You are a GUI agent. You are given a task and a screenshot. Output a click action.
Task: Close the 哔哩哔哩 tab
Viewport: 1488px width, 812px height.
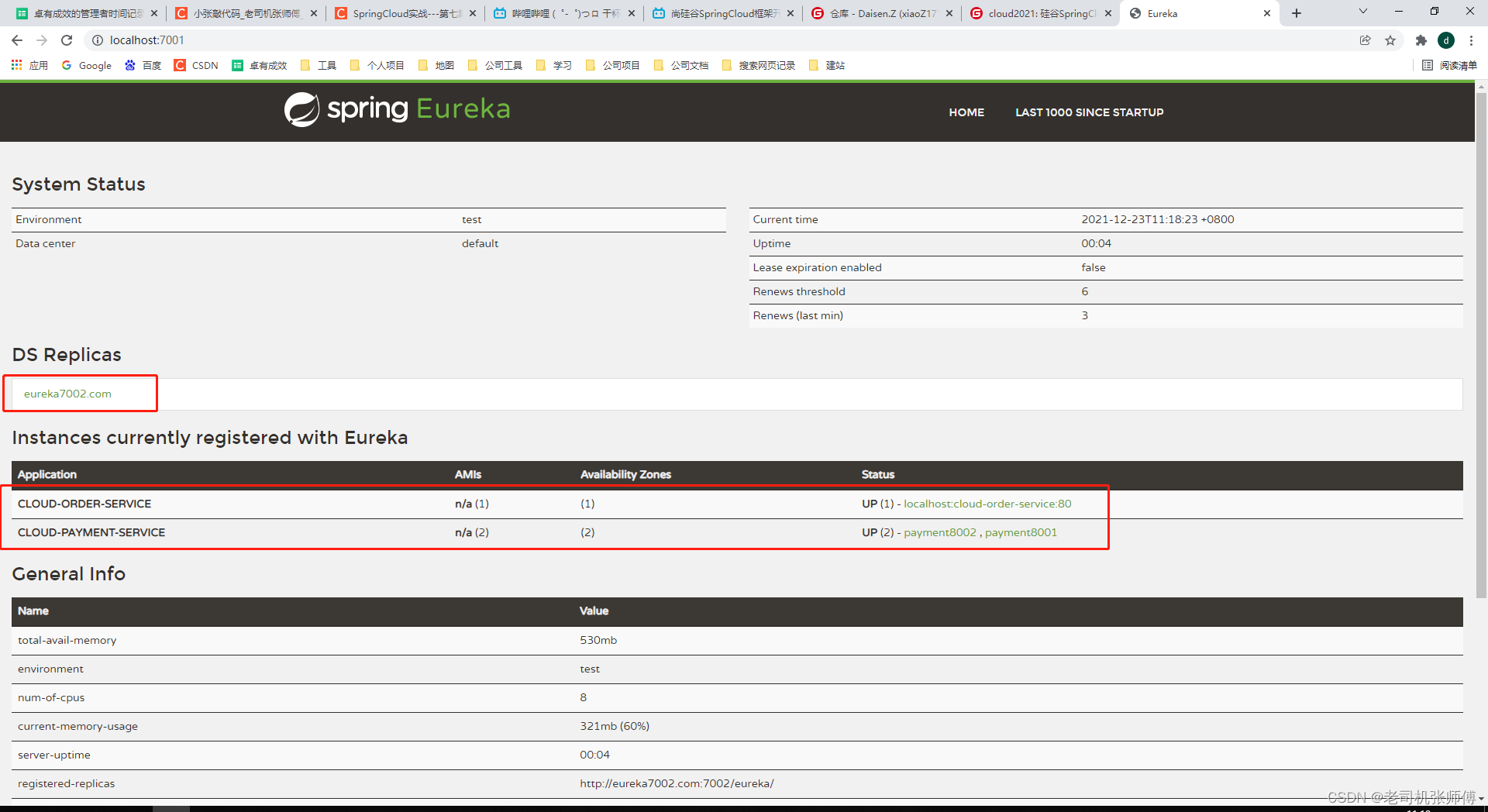(632, 13)
